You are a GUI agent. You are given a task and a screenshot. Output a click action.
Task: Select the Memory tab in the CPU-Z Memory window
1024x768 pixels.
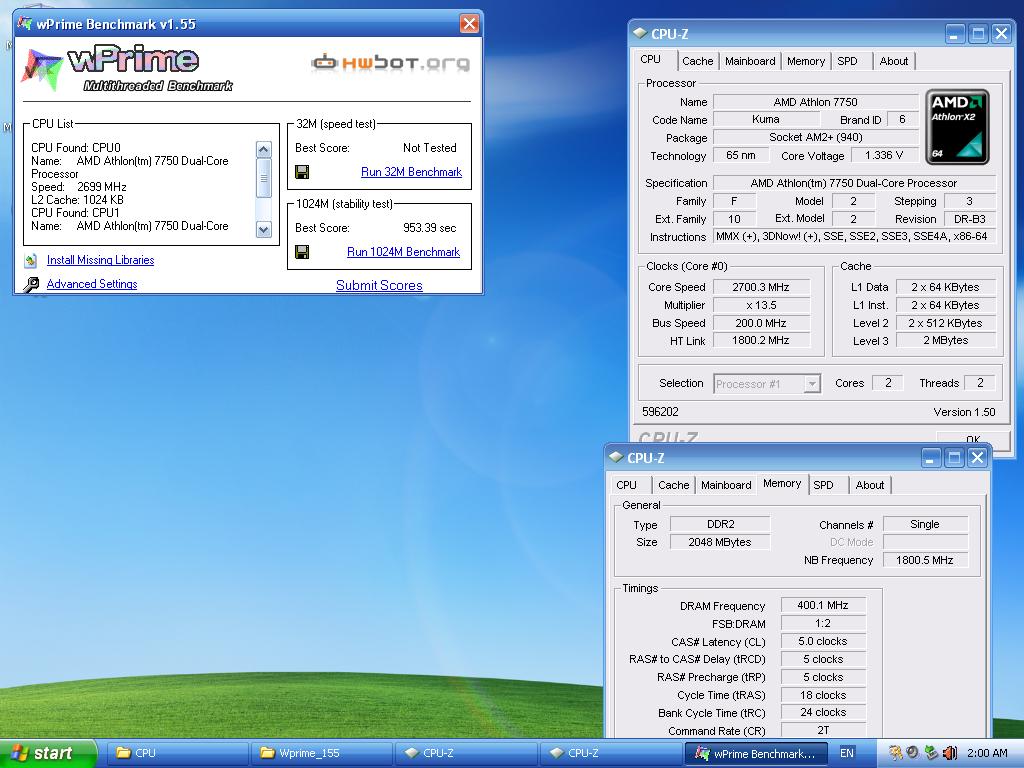pyautogui.click(x=782, y=483)
